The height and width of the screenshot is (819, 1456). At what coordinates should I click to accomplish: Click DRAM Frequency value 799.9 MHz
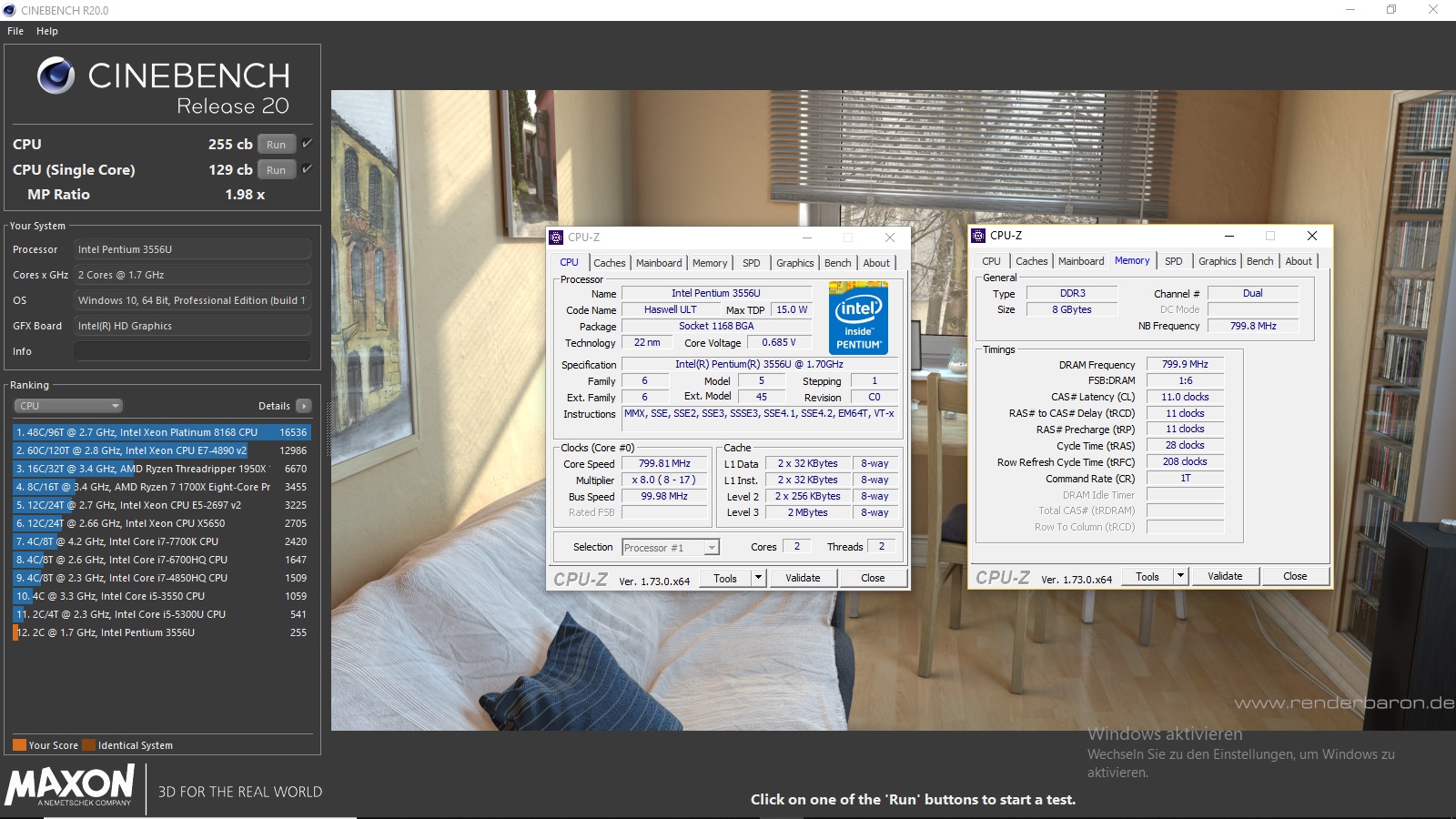(1185, 364)
